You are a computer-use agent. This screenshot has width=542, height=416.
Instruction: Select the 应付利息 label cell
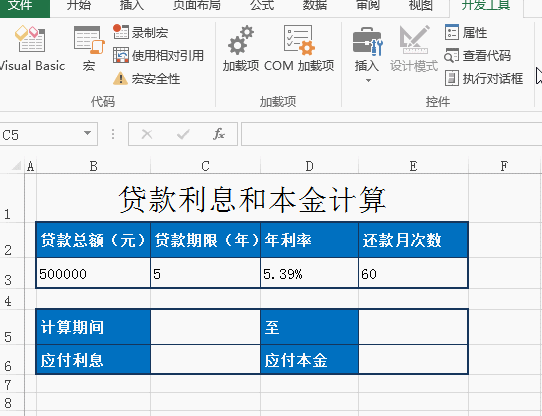pyautogui.click(x=93, y=360)
